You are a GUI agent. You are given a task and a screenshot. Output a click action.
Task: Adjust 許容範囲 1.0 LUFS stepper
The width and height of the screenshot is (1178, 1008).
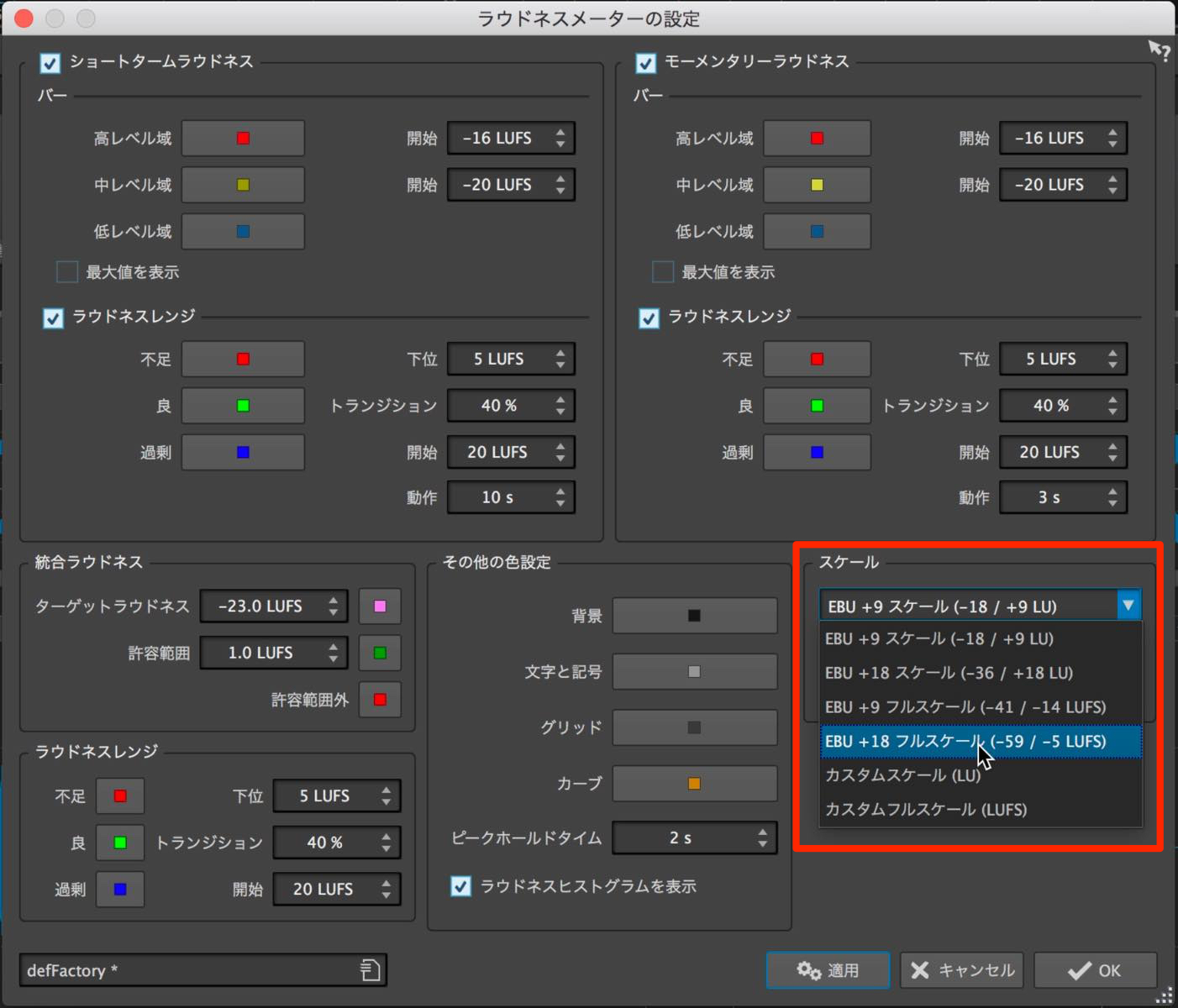click(x=334, y=653)
